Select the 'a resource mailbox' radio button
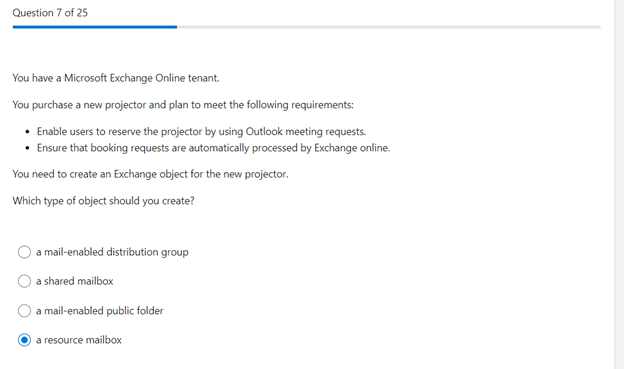Viewport: 624px width, 369px height. point(24,340)
